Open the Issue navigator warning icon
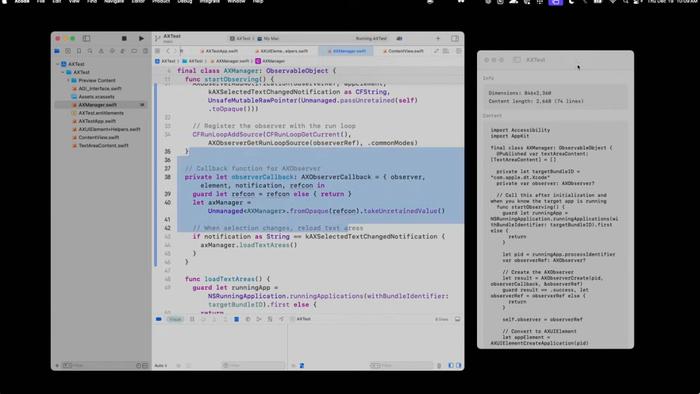Viewport: 700px width, 394px height. [x=101, y=51]
